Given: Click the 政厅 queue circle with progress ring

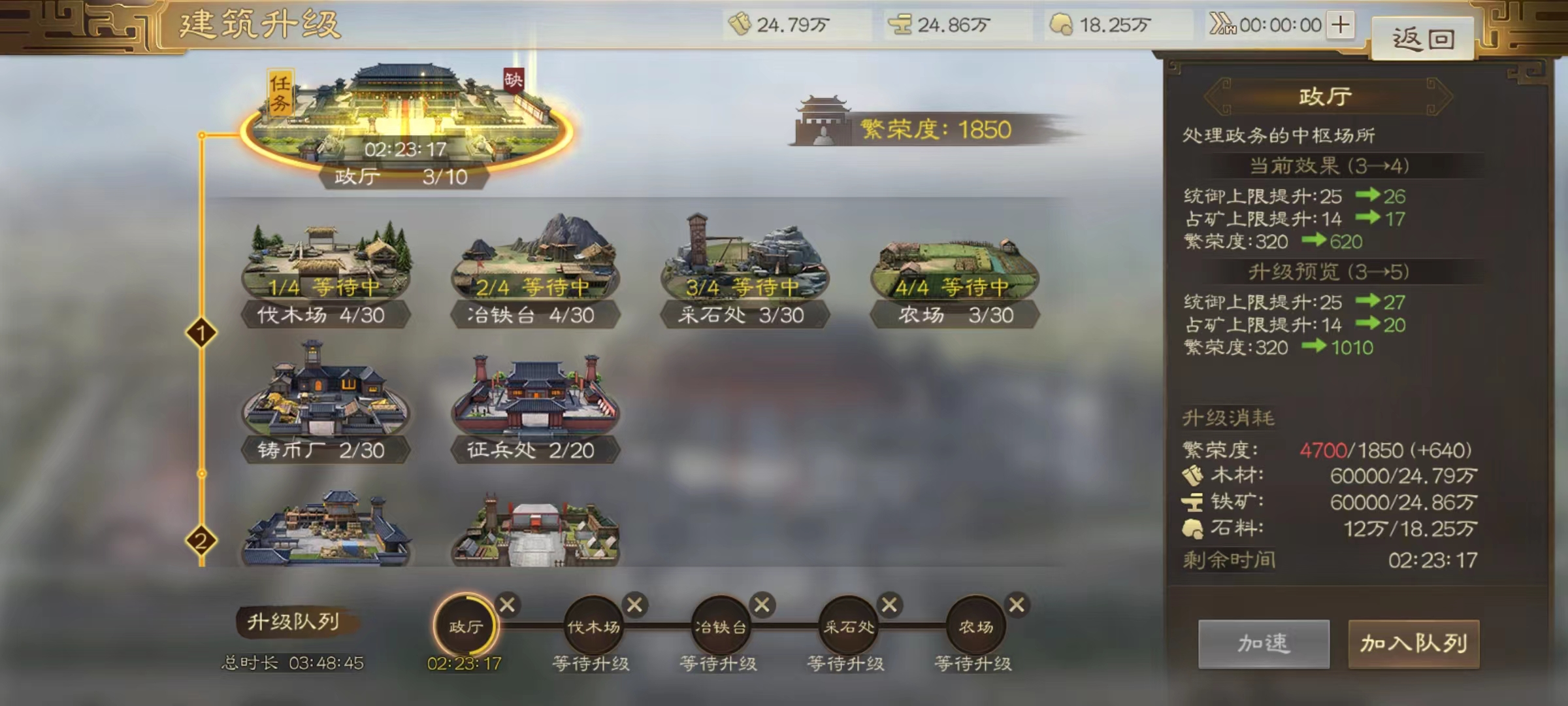Looking at the screenshot, I should [x=466, y=626].
